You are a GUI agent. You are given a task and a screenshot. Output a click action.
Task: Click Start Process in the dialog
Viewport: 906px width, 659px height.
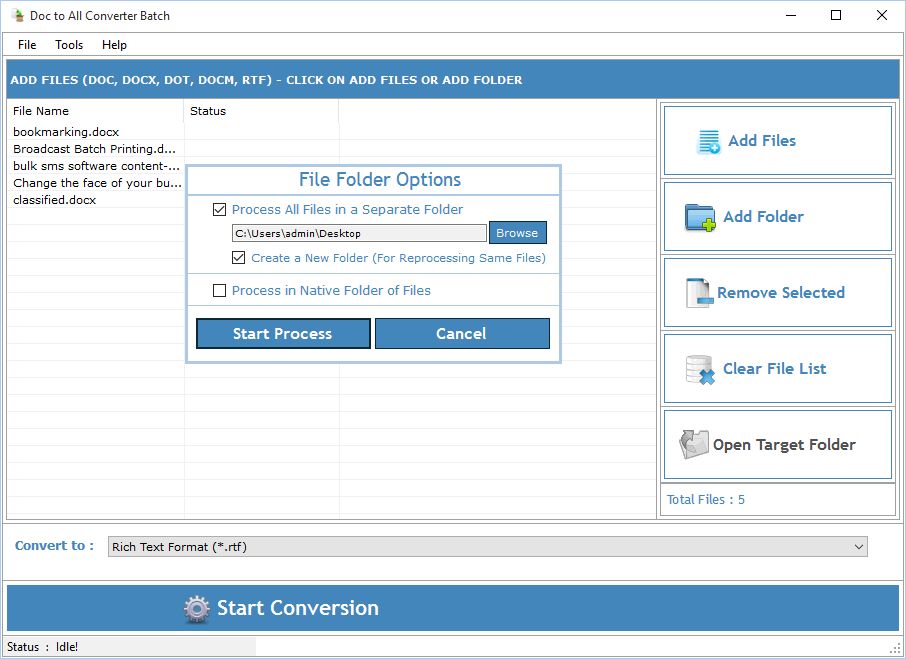coord(283,333)
